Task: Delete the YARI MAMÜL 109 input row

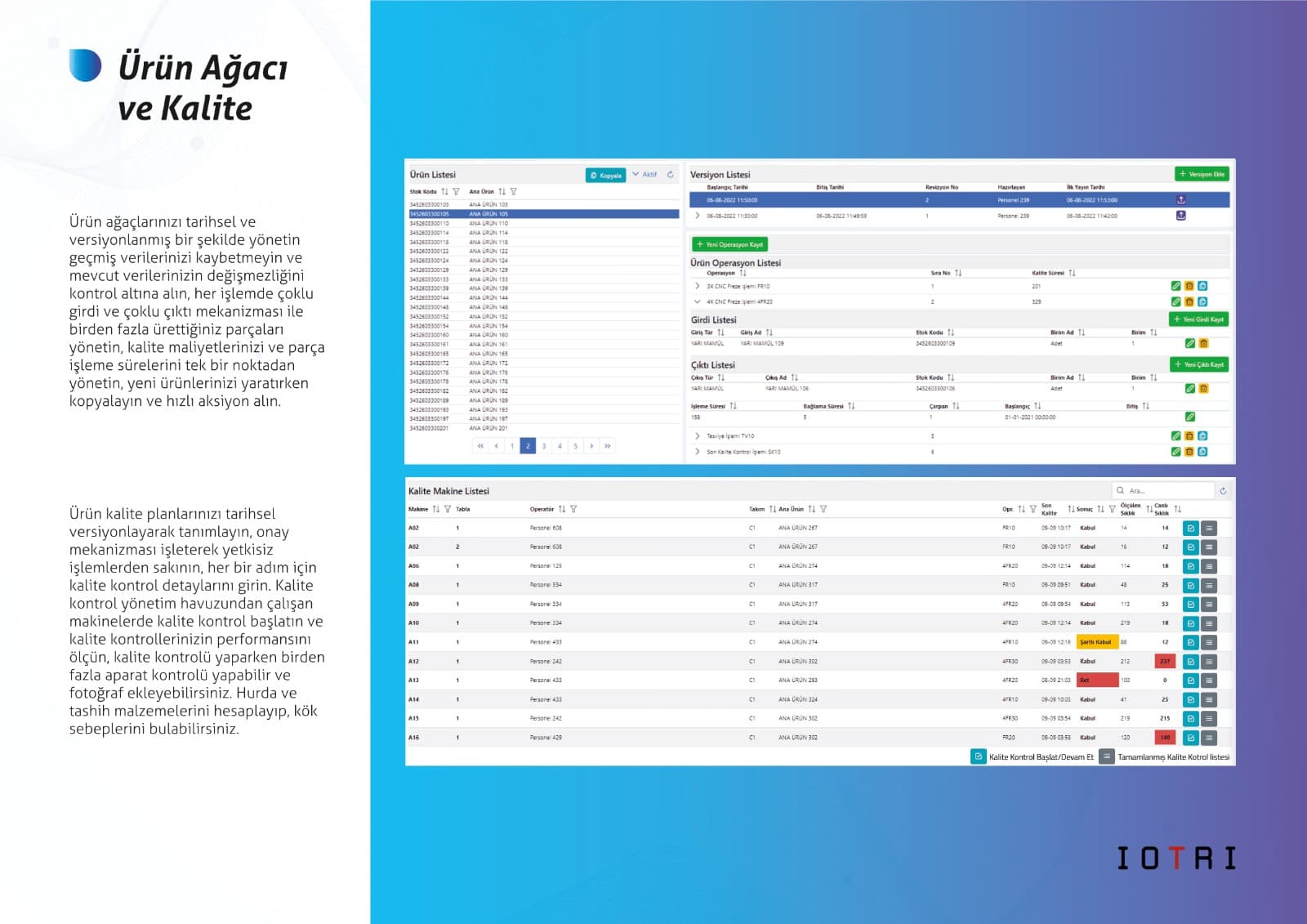Action: [1203, 344]
